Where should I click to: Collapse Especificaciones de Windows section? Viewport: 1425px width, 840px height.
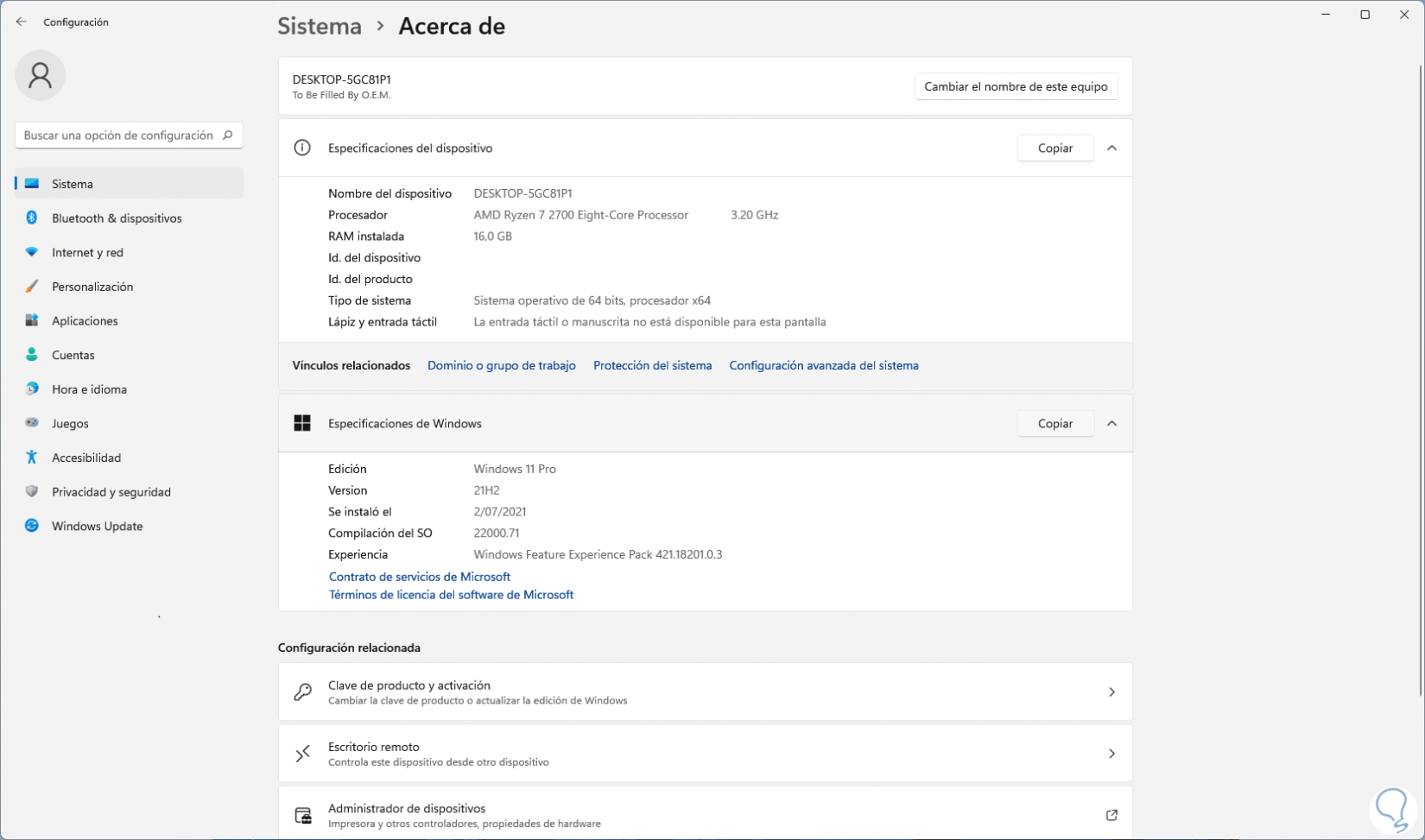1111,424
